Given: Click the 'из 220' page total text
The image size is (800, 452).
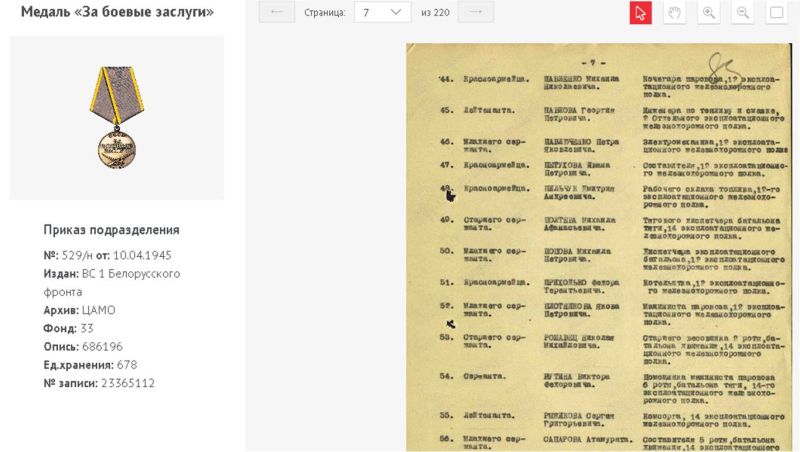Looking at the screenshot, I should 435,13.
